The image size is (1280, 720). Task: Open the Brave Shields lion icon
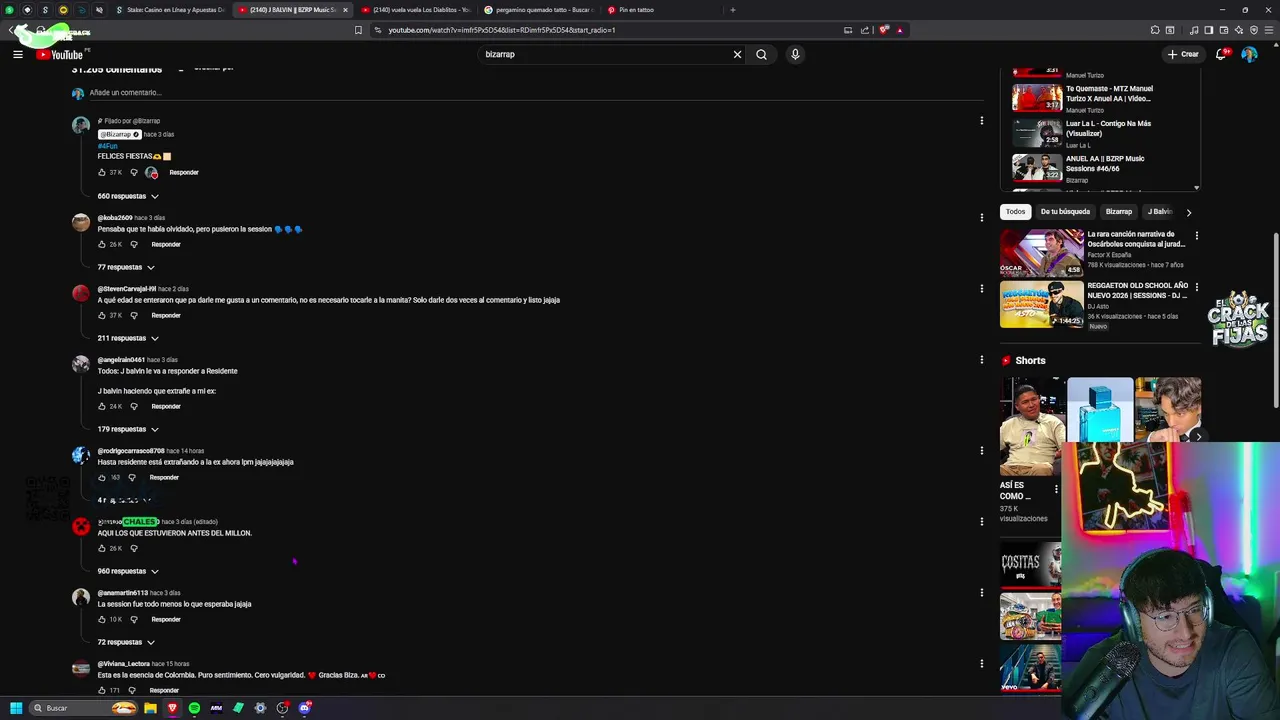pyautogui.click(x=883, y=30)
